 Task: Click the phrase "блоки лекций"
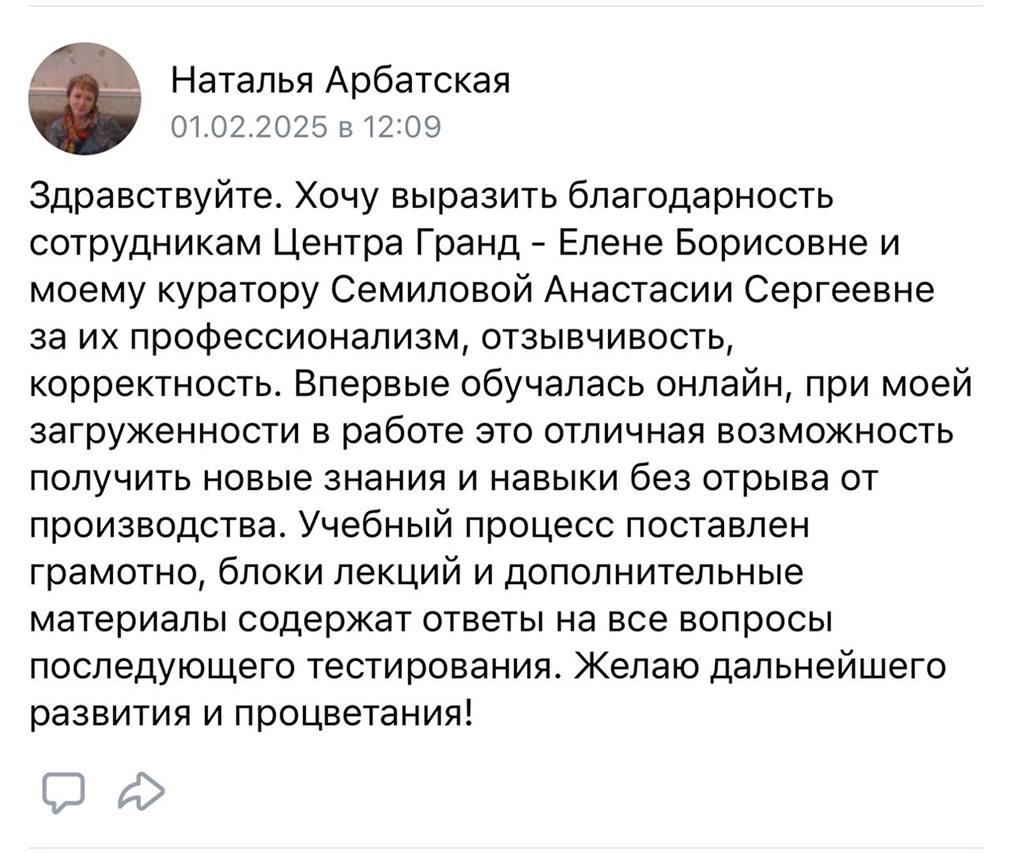tap(340, 574)
